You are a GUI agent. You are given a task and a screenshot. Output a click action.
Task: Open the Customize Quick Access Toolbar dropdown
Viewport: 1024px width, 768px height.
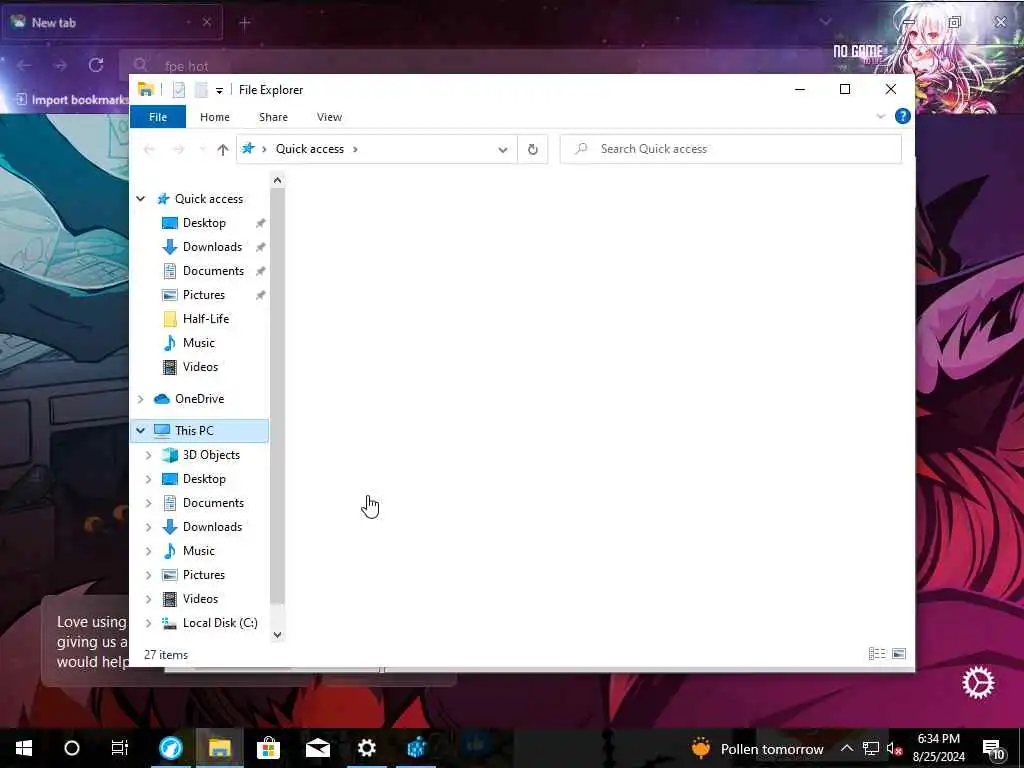tap(219, 91)
